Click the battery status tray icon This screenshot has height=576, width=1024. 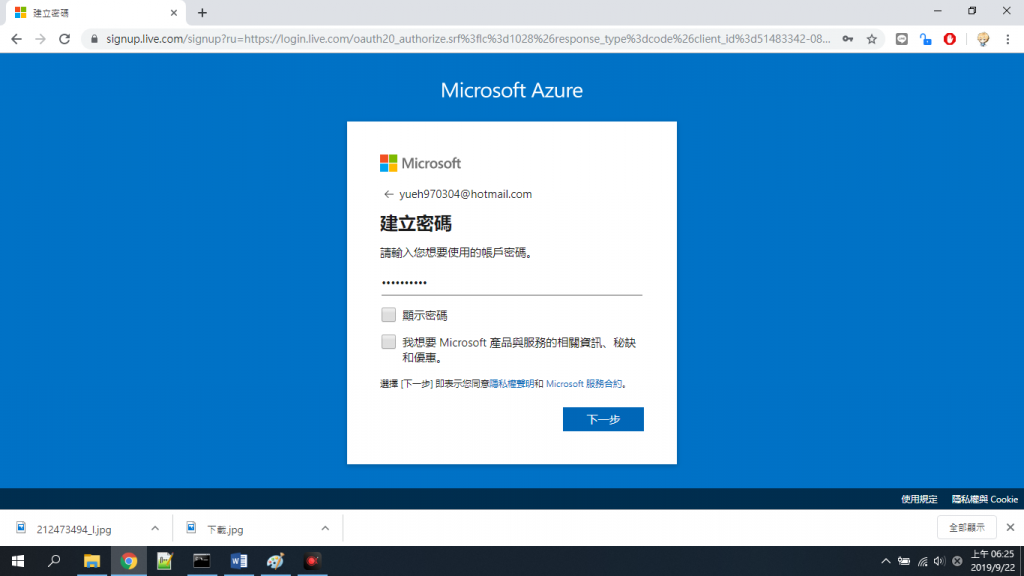[x=904, y=561]
